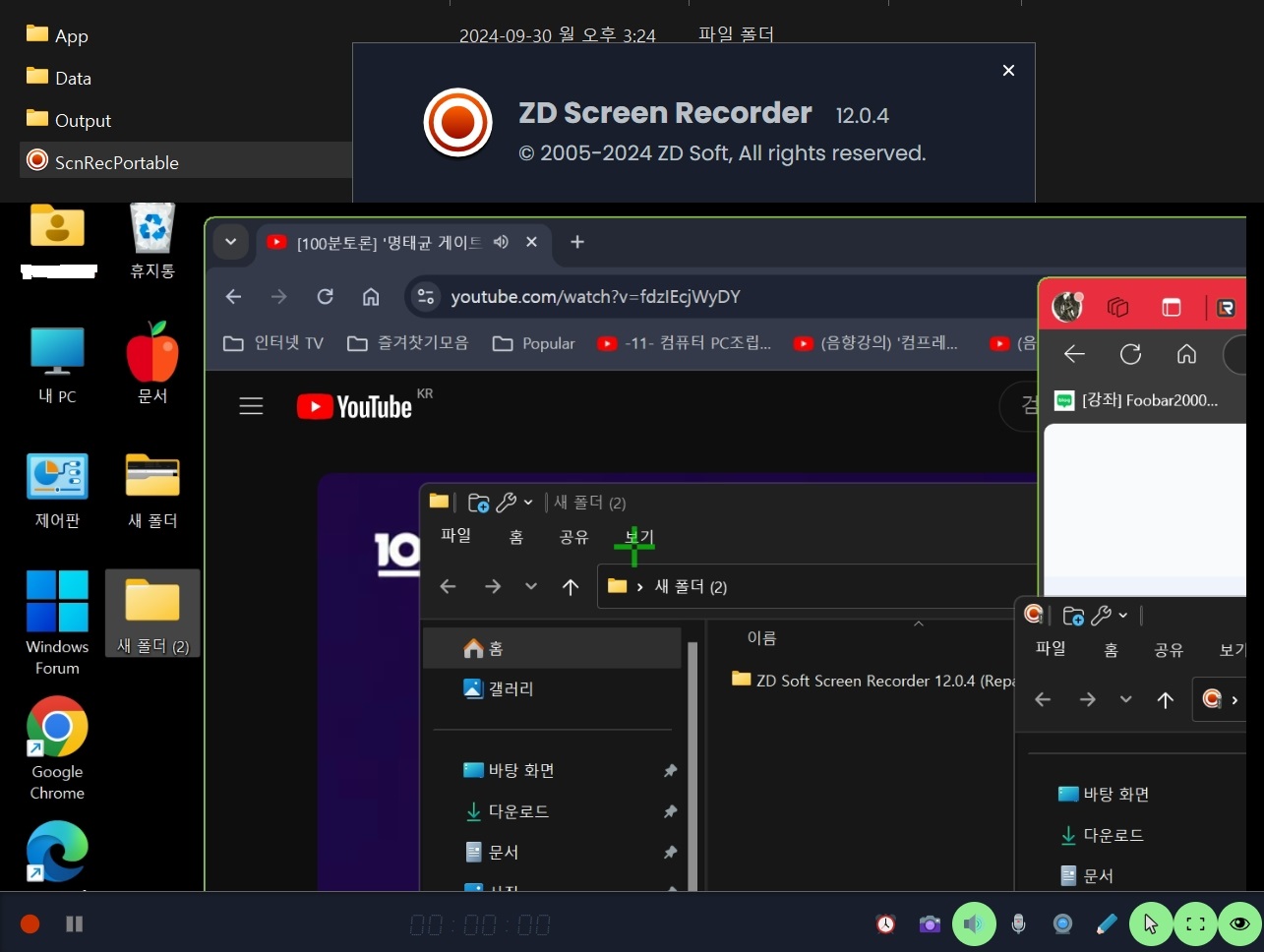This screenshot has height=952, width=1264.
Task: Mute the YouTube tab via its speaker icon
Action: (501, 242)
